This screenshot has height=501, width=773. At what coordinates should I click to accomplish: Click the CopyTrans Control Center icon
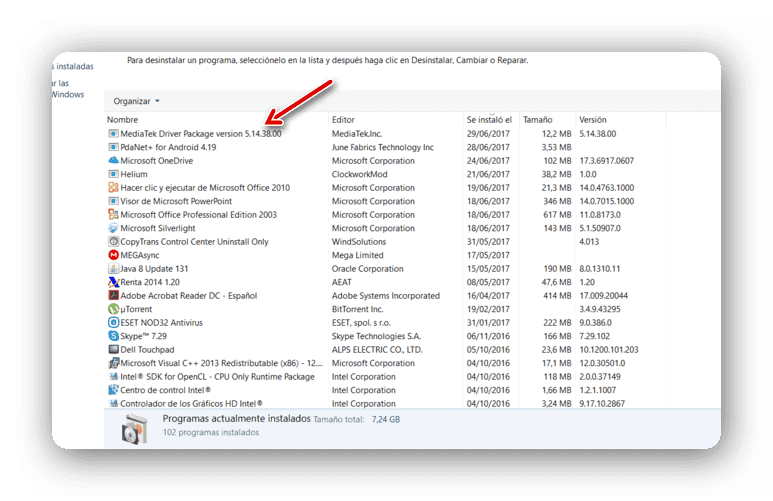click(113, 242)
